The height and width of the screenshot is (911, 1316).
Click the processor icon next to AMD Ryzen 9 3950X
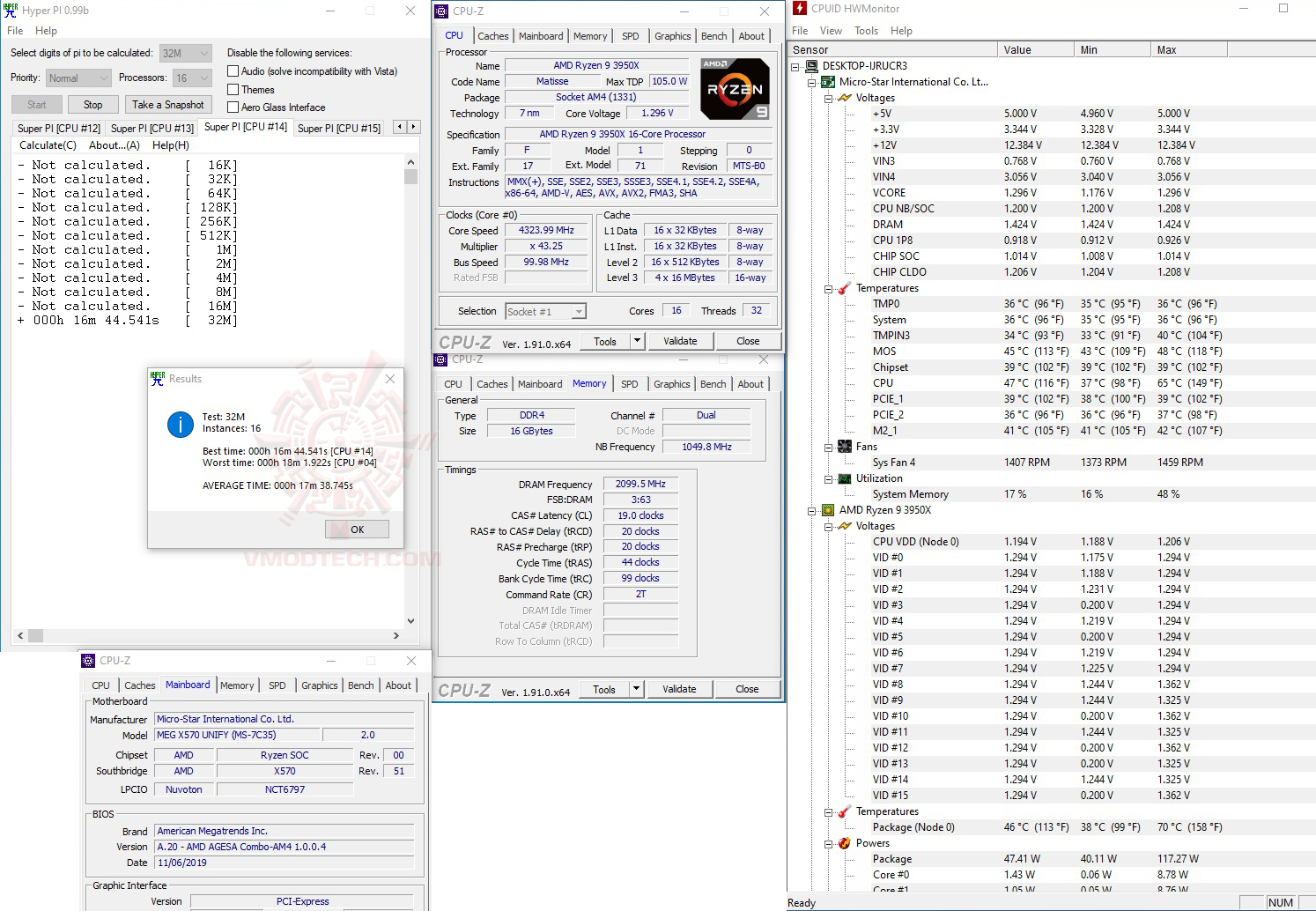coord(828,509)
